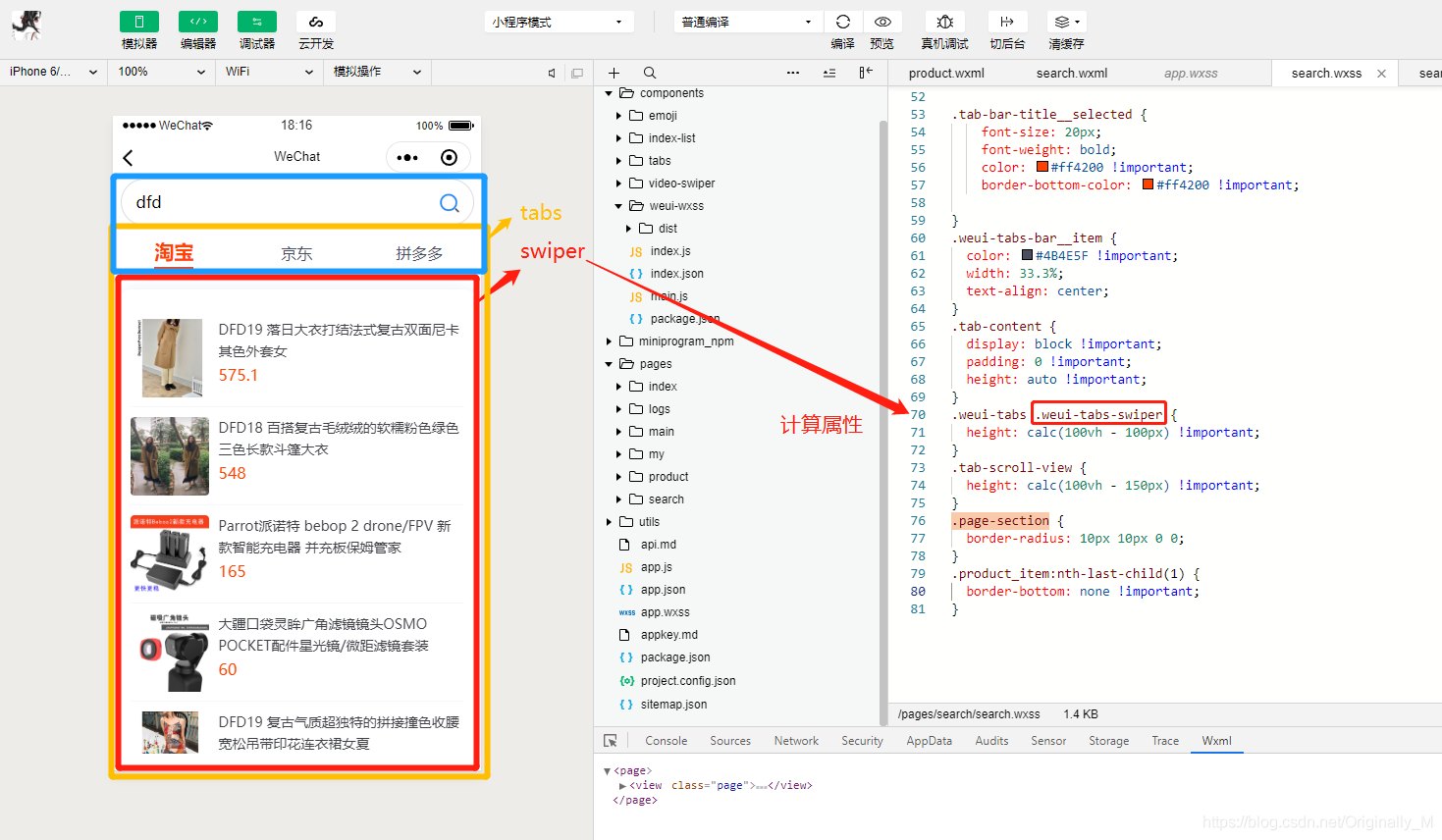Click the user avatar in top-left
This screenshot has height=840, width=1442.
(x=27, y=26)
